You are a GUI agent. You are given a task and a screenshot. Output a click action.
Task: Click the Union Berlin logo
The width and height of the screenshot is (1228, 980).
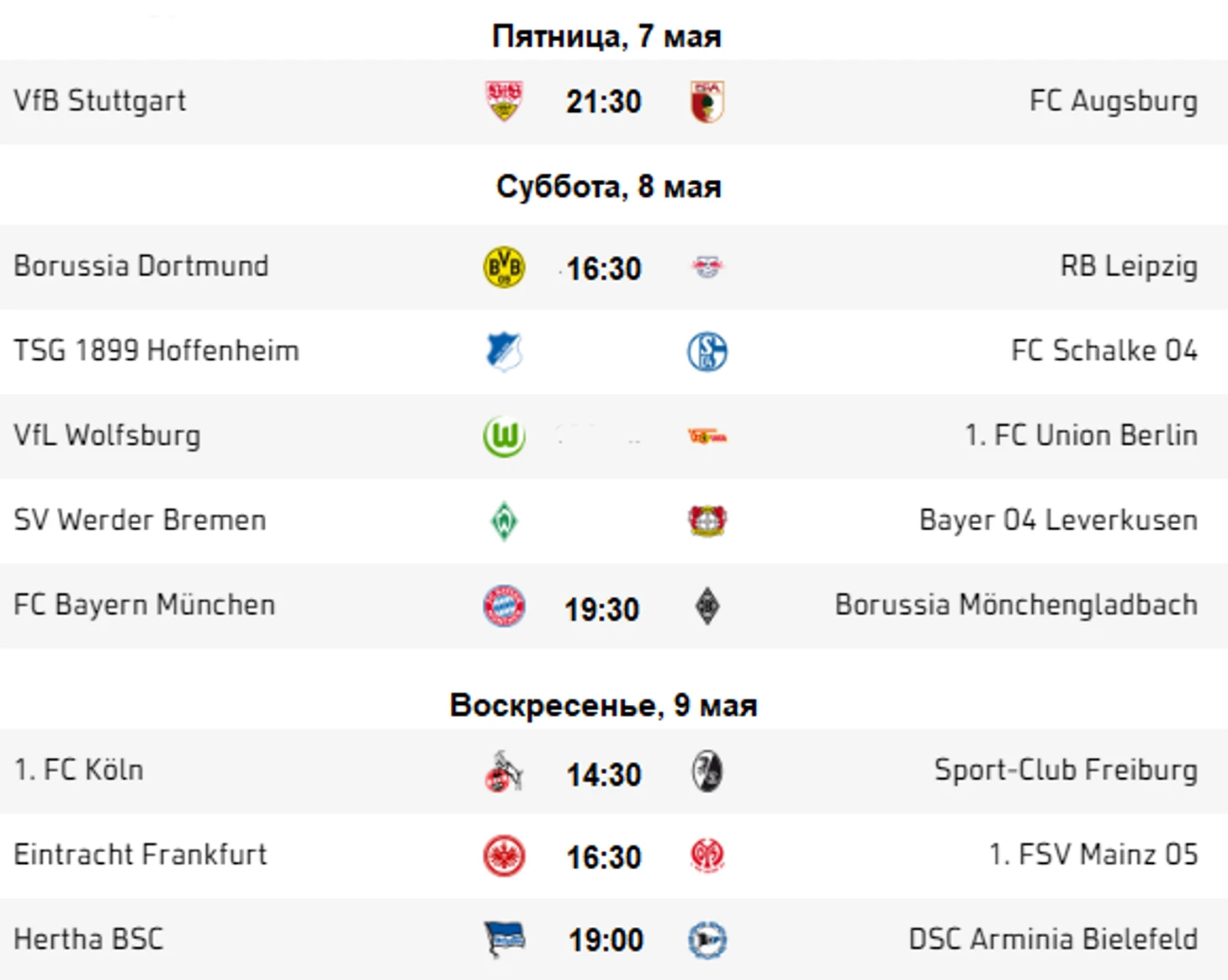[x=707, y=437]
